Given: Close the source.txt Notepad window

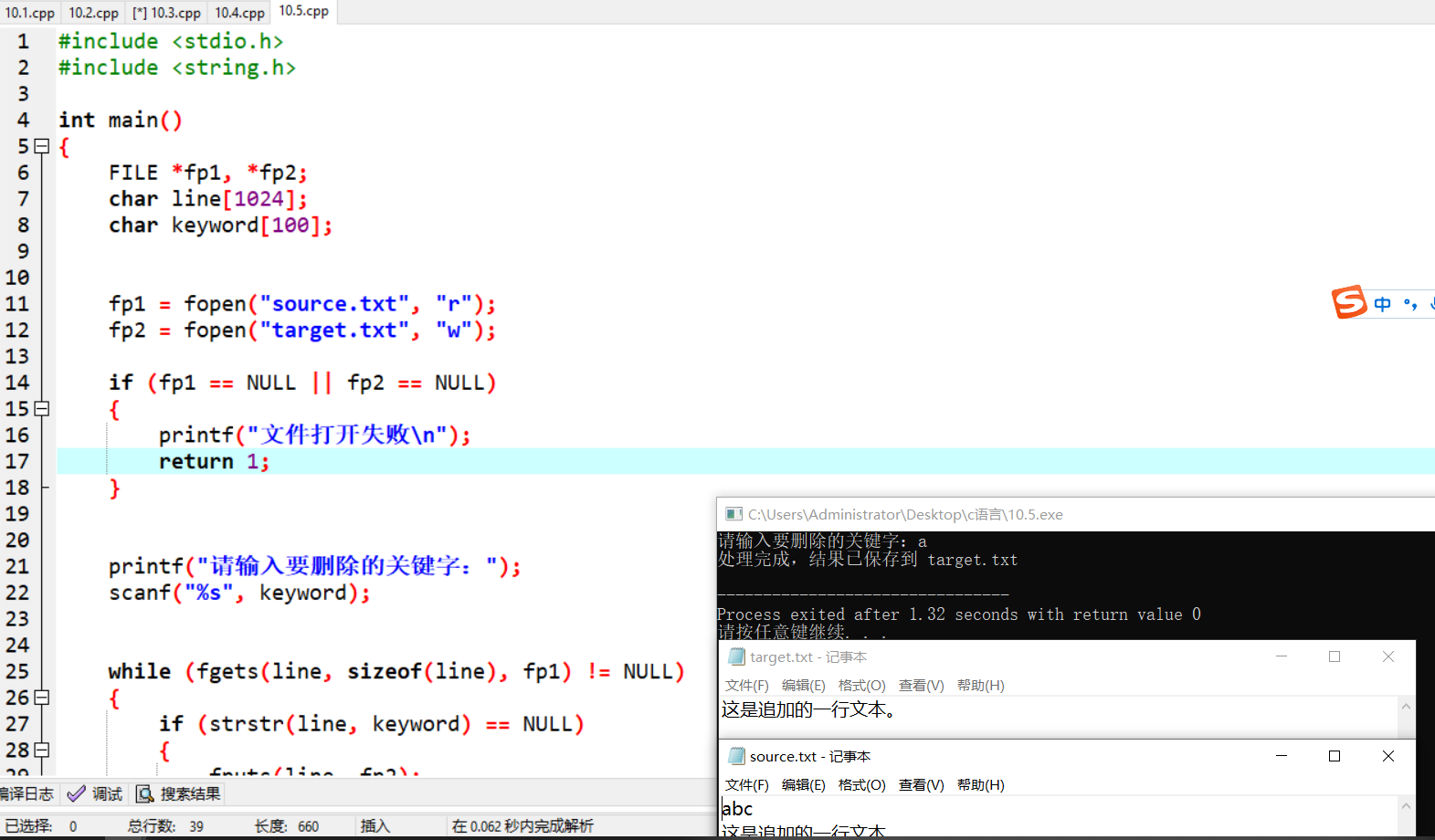Looking at the screenshot, I should point(1388,756).
